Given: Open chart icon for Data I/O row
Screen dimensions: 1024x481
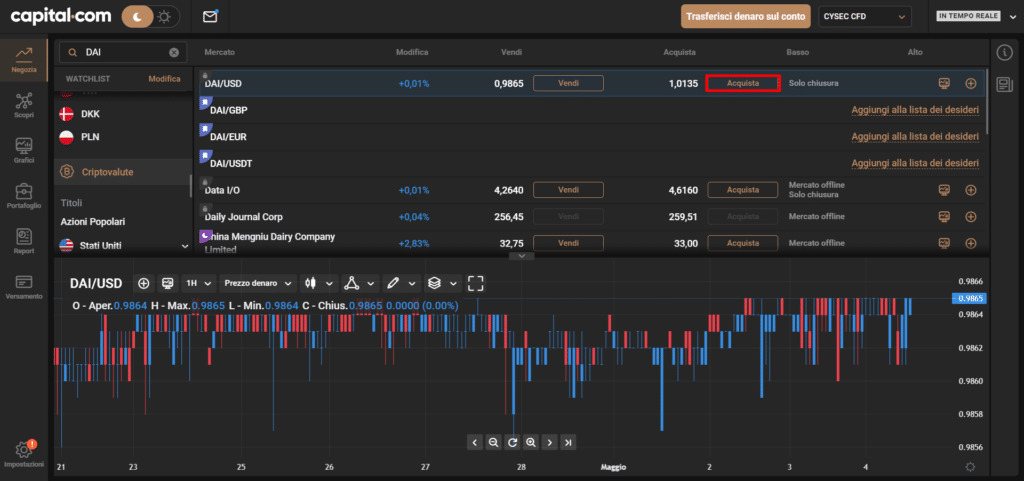Looking at the screenshot, I should (944, 190).
